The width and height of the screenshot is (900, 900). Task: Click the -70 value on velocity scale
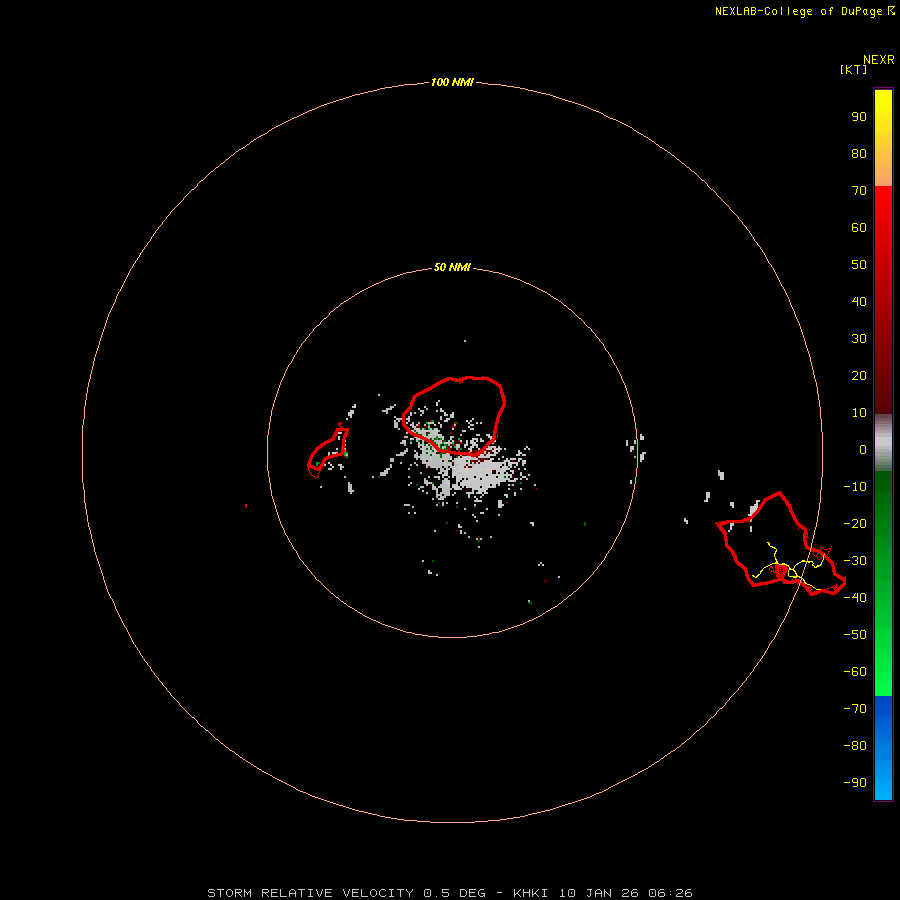click(855, 708)
